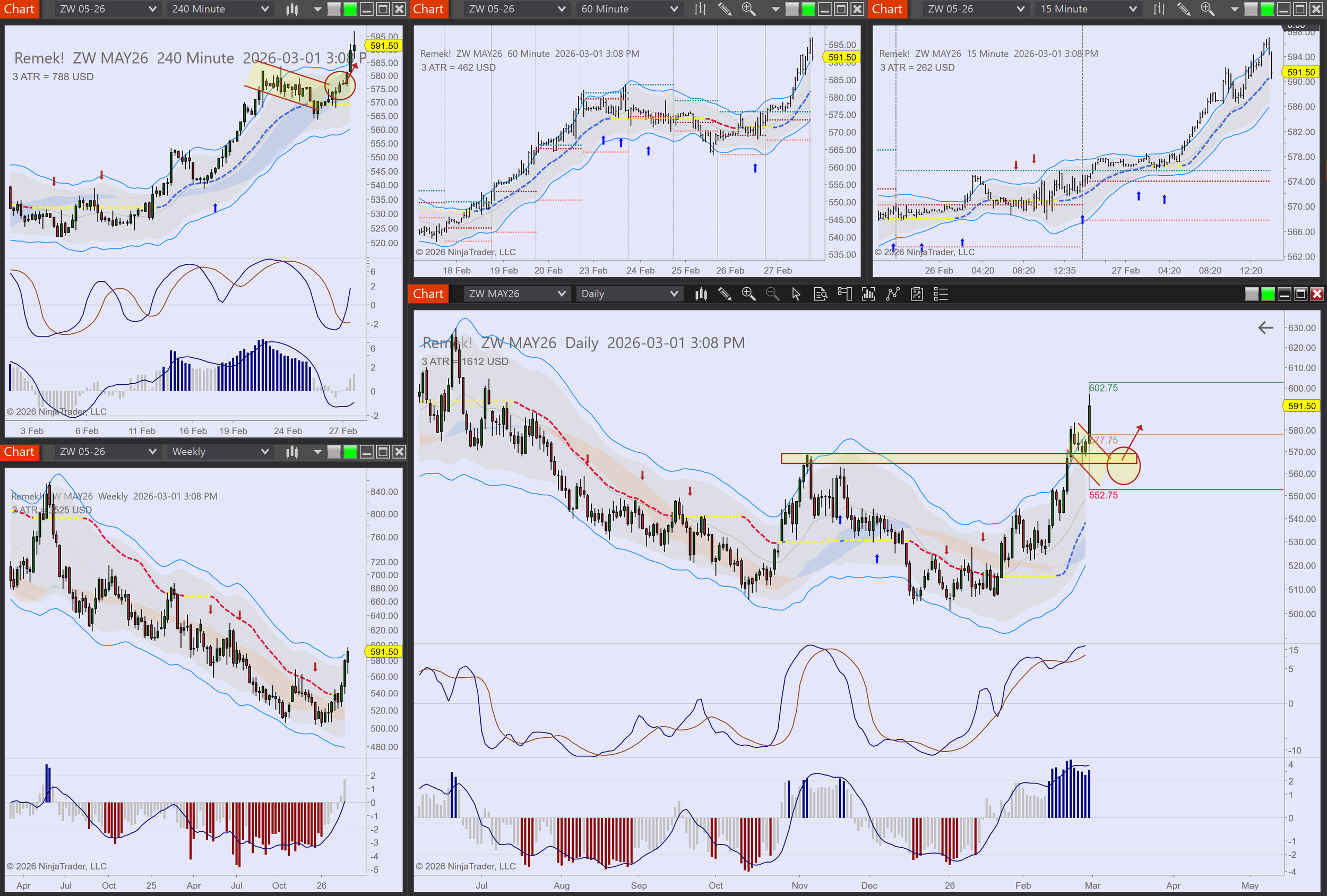Click the Chart tab of the 15 Minute window

click(x=887, y=9)
